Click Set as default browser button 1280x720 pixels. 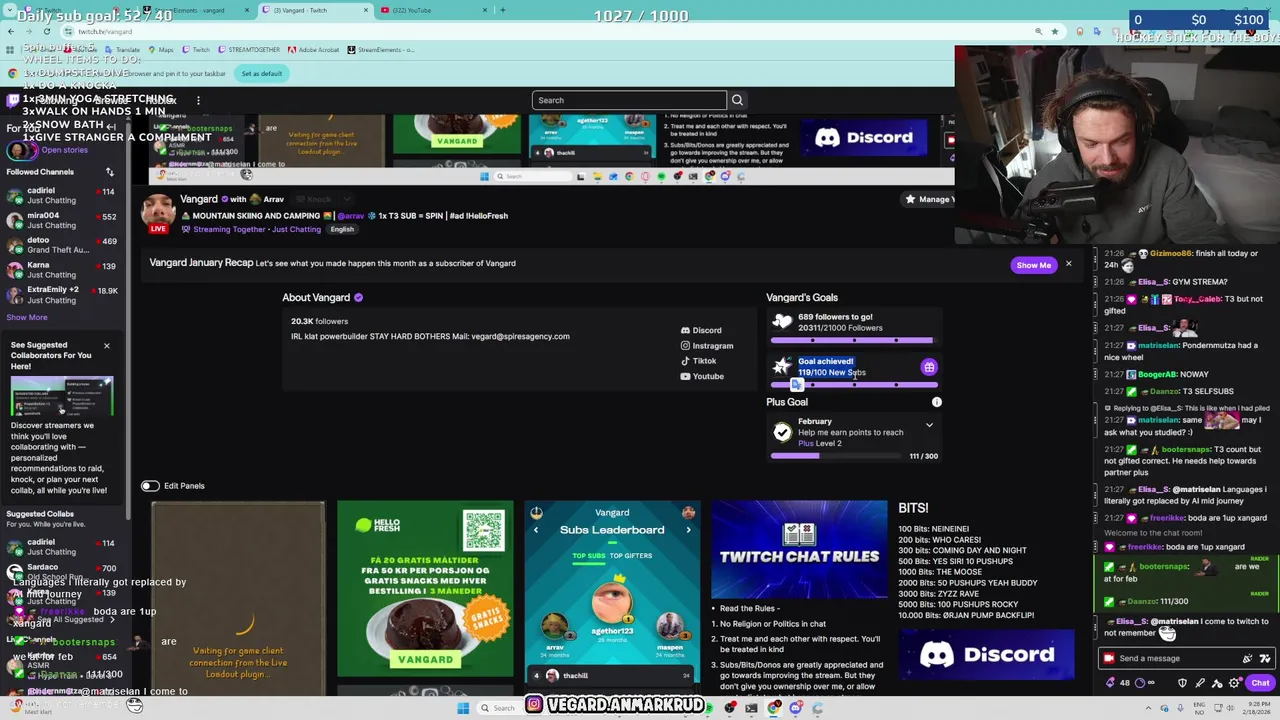262,74
